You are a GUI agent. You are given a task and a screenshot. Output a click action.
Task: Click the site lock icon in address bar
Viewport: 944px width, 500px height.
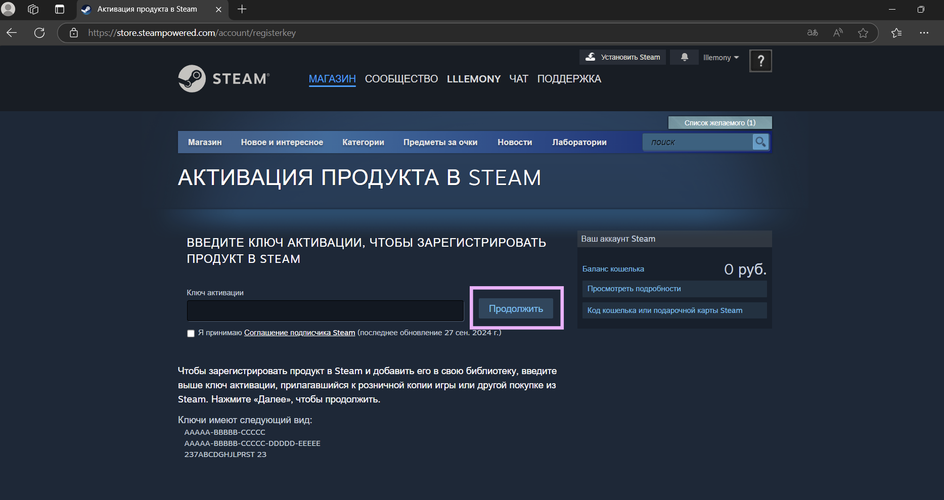point(73,33)
